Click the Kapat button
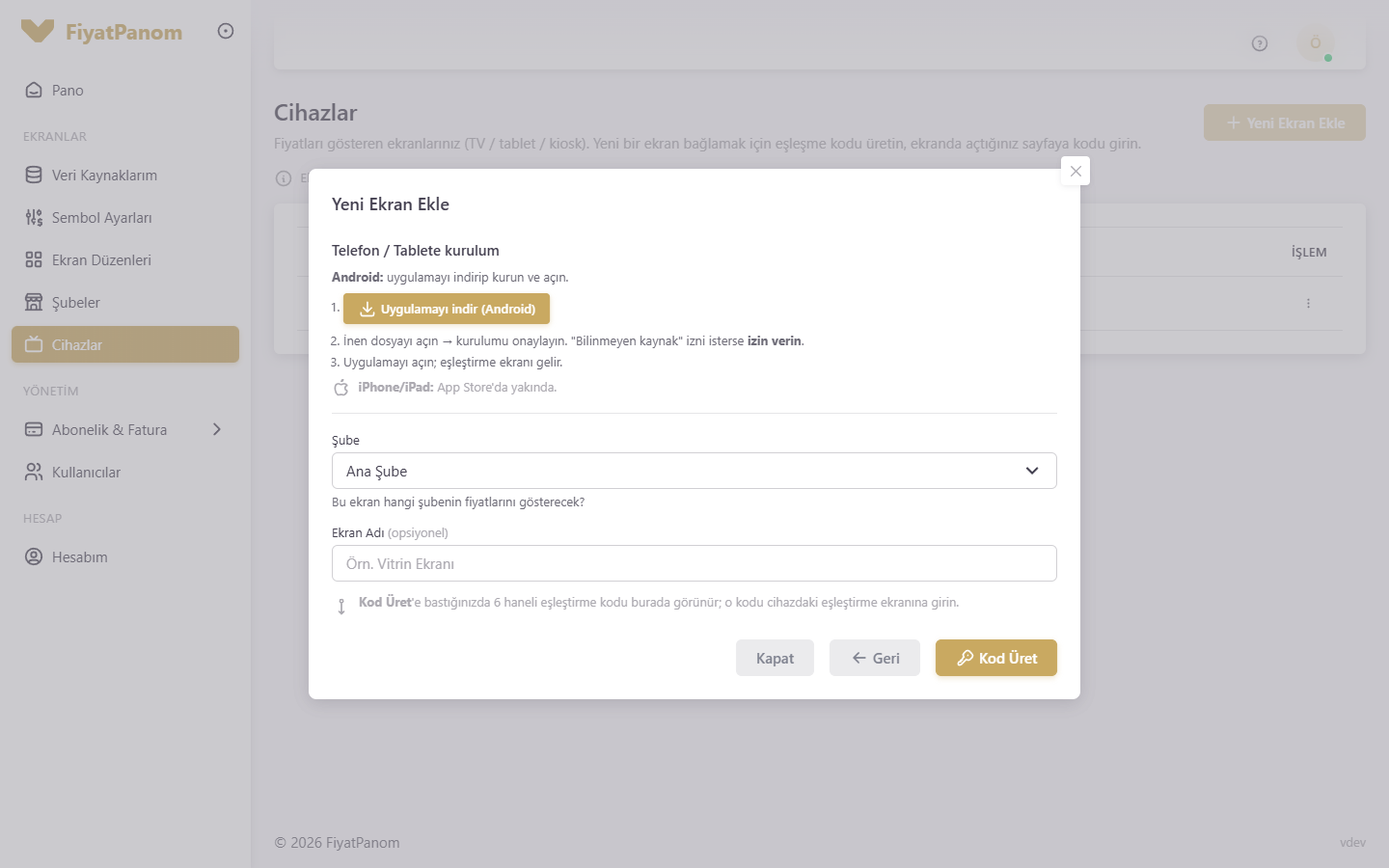 click(775, 658)
